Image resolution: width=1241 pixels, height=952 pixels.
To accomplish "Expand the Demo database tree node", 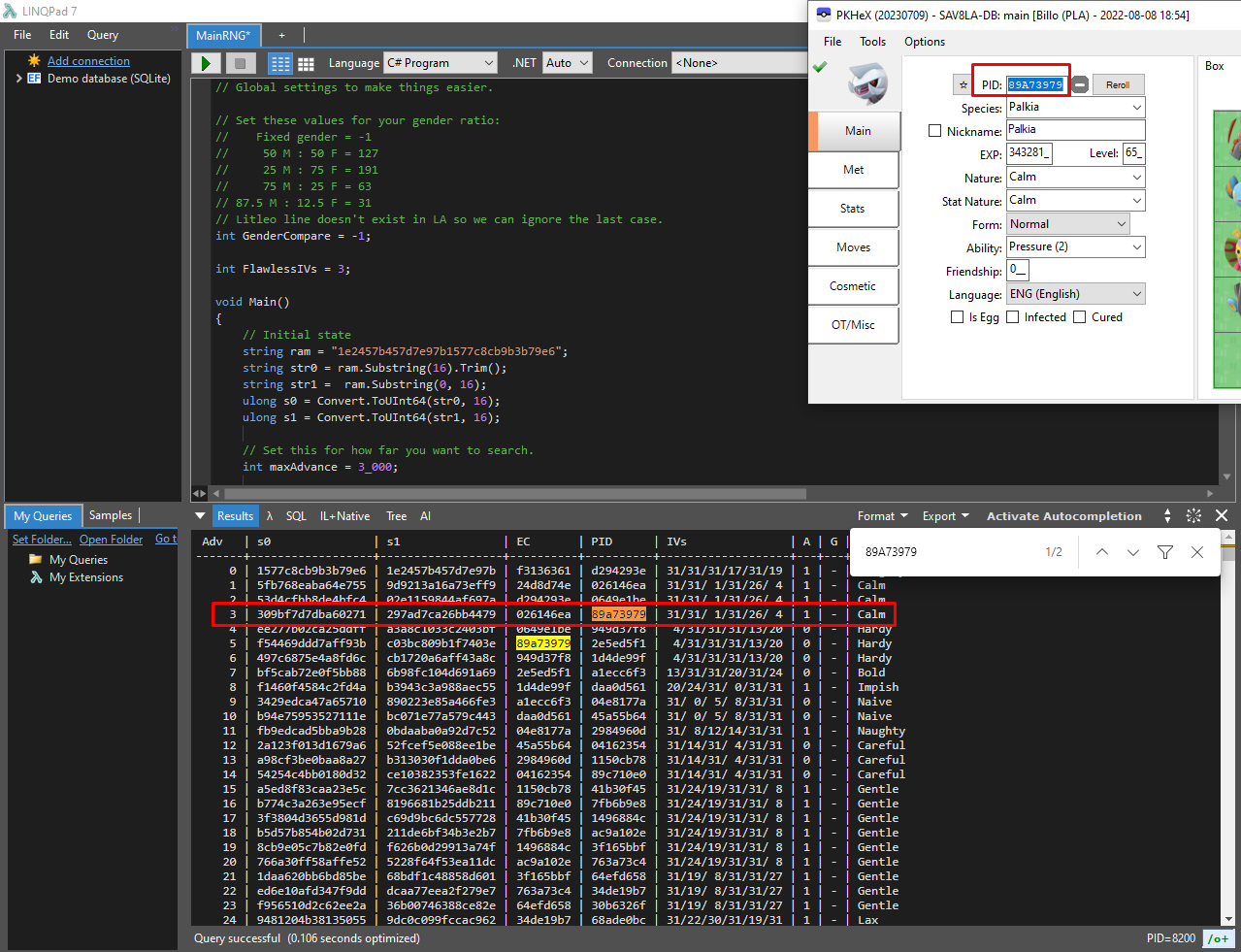I will [18, 79].
